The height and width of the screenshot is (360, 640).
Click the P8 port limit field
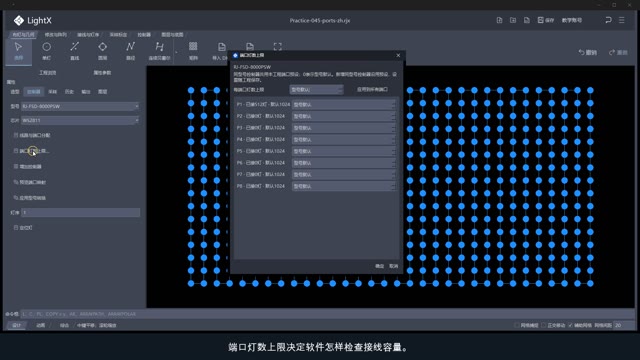[x=344, y=186]
